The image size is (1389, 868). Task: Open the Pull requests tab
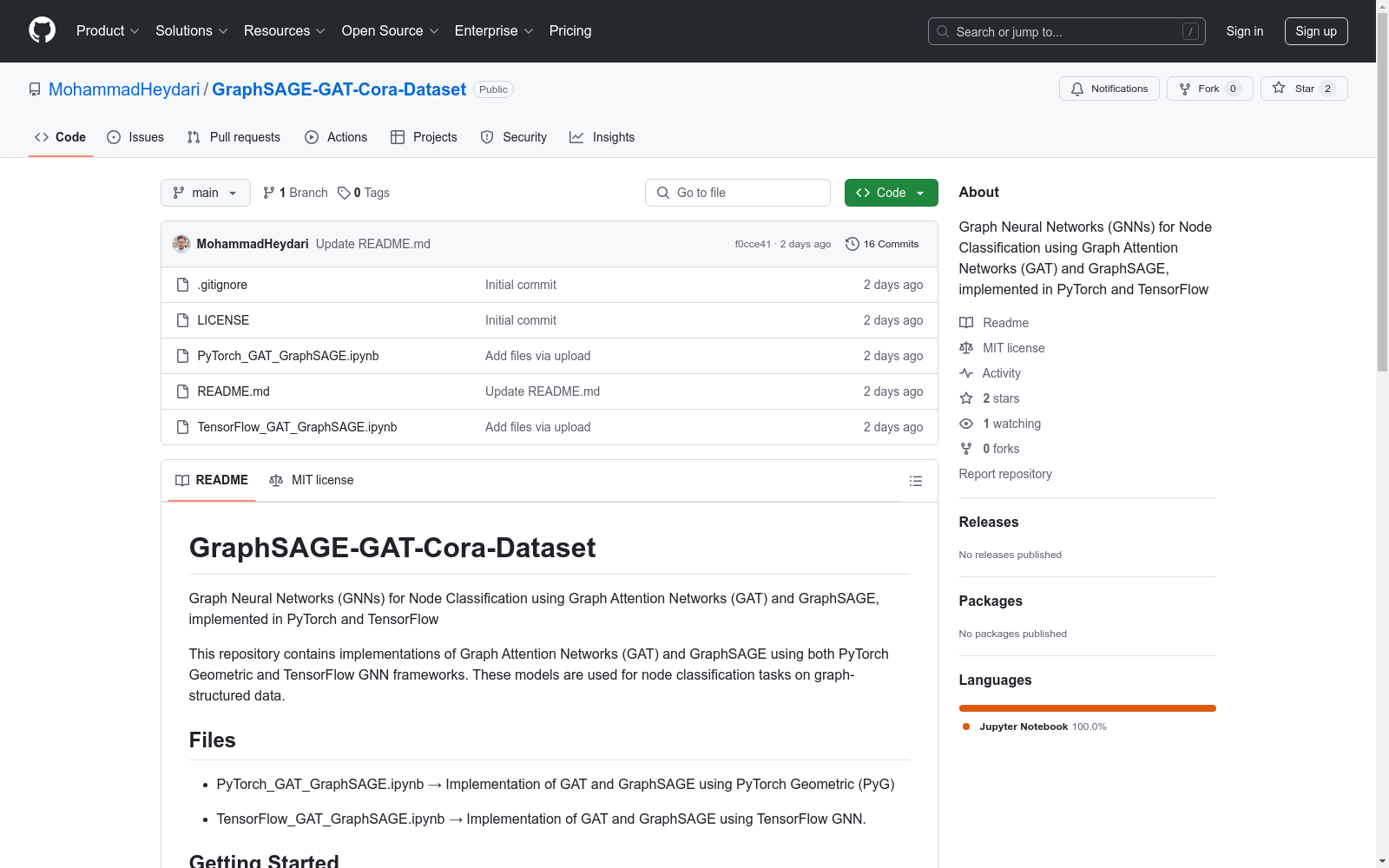point(234,137)
